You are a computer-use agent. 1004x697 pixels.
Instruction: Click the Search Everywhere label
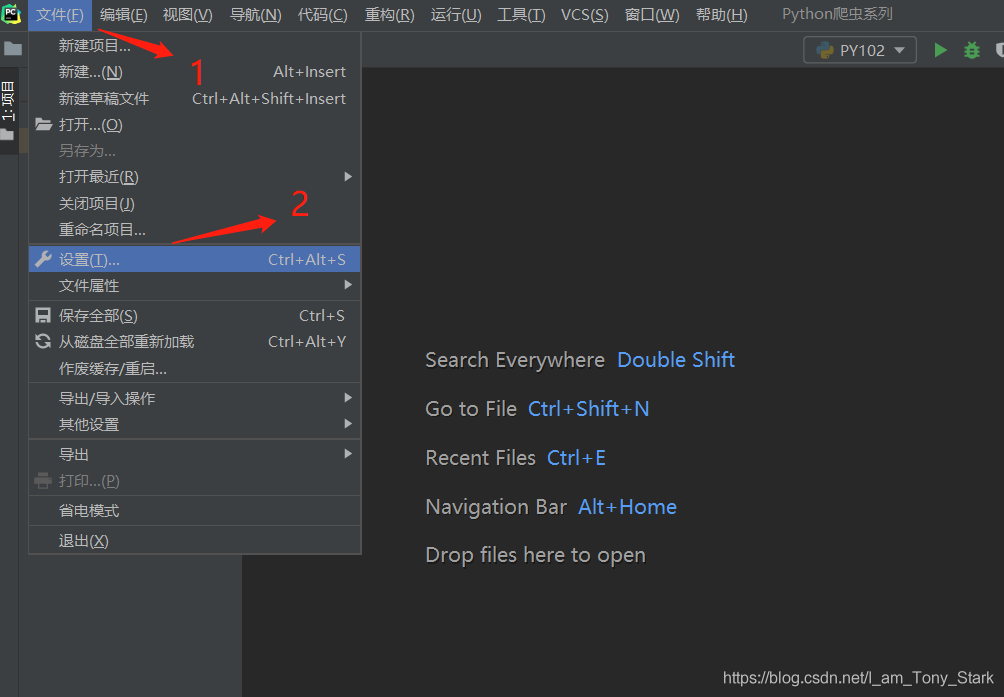(515, 360)
